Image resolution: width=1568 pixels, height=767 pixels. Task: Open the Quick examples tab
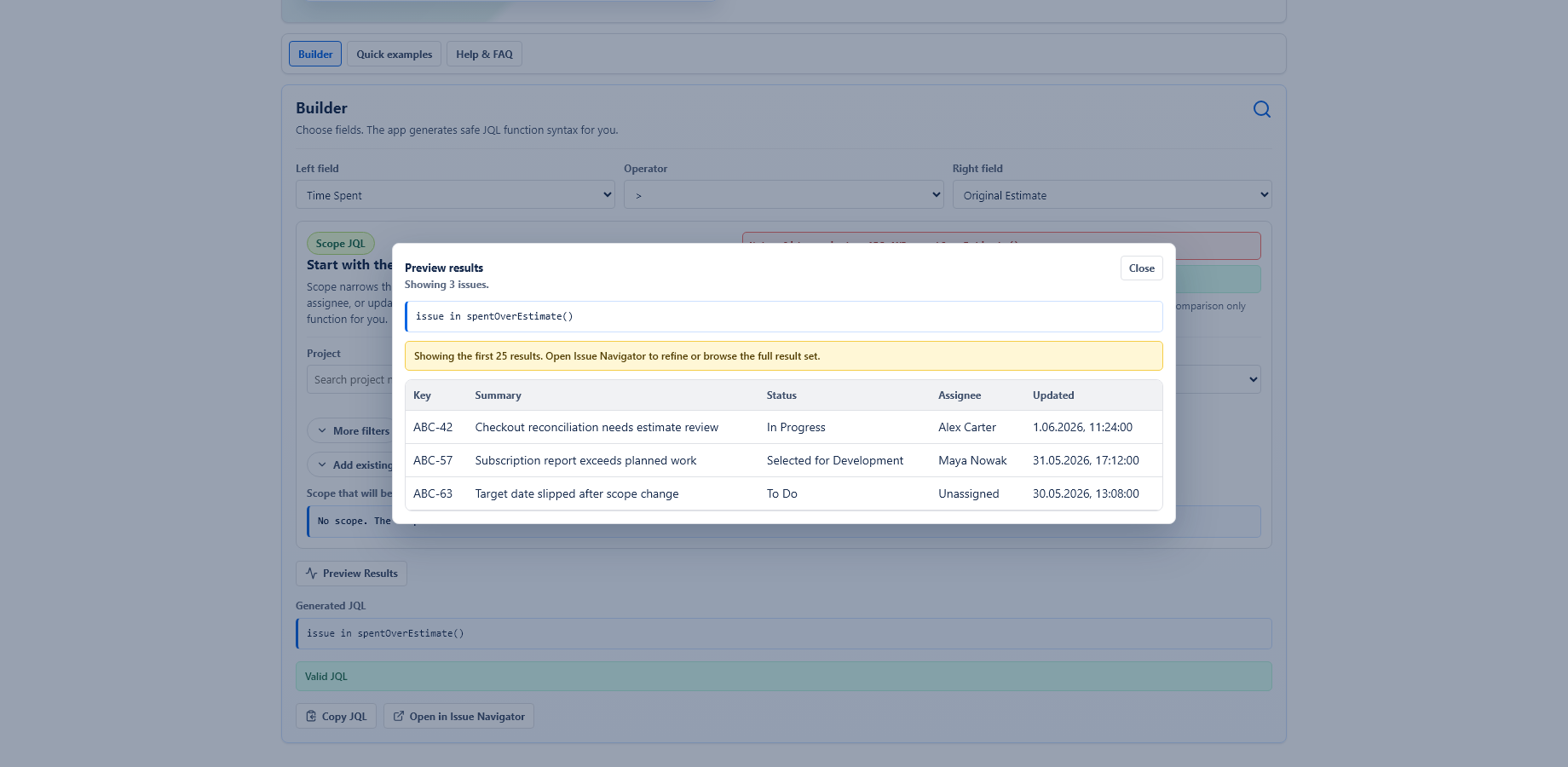point(394,54)
